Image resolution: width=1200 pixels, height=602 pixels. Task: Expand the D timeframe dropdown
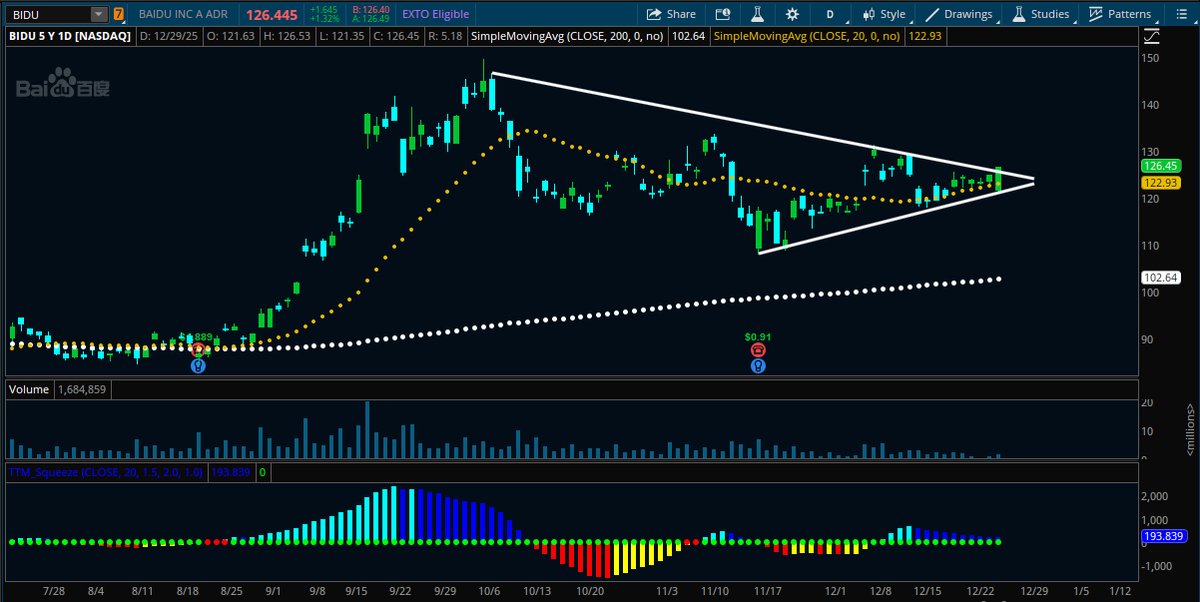[x=829, y=14]
